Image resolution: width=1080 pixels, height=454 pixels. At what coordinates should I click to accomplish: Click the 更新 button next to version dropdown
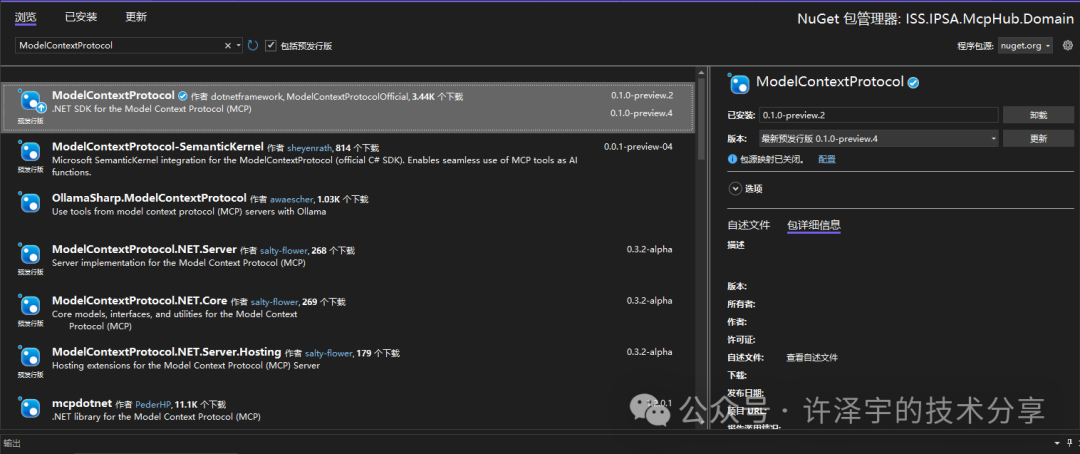(x=1038, y=138)
